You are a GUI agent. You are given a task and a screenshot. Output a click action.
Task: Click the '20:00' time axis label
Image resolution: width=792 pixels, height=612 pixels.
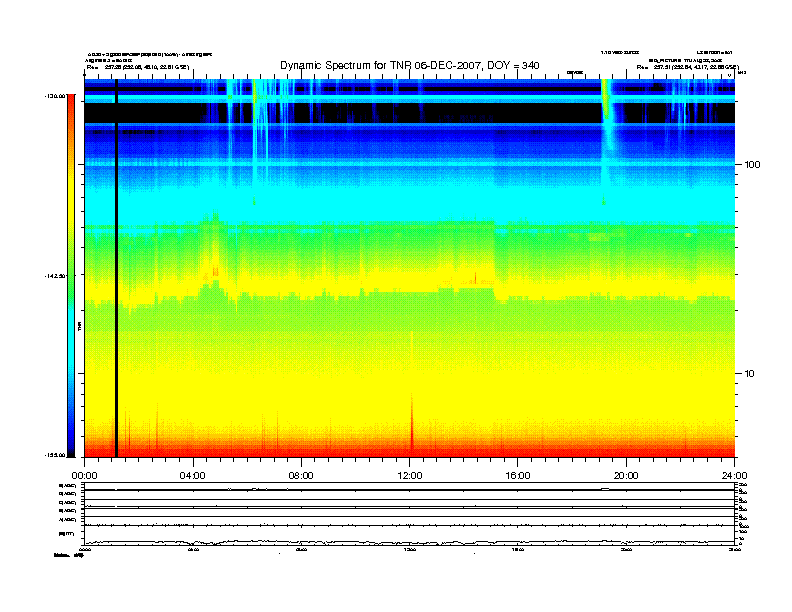[x=626, y=475]
